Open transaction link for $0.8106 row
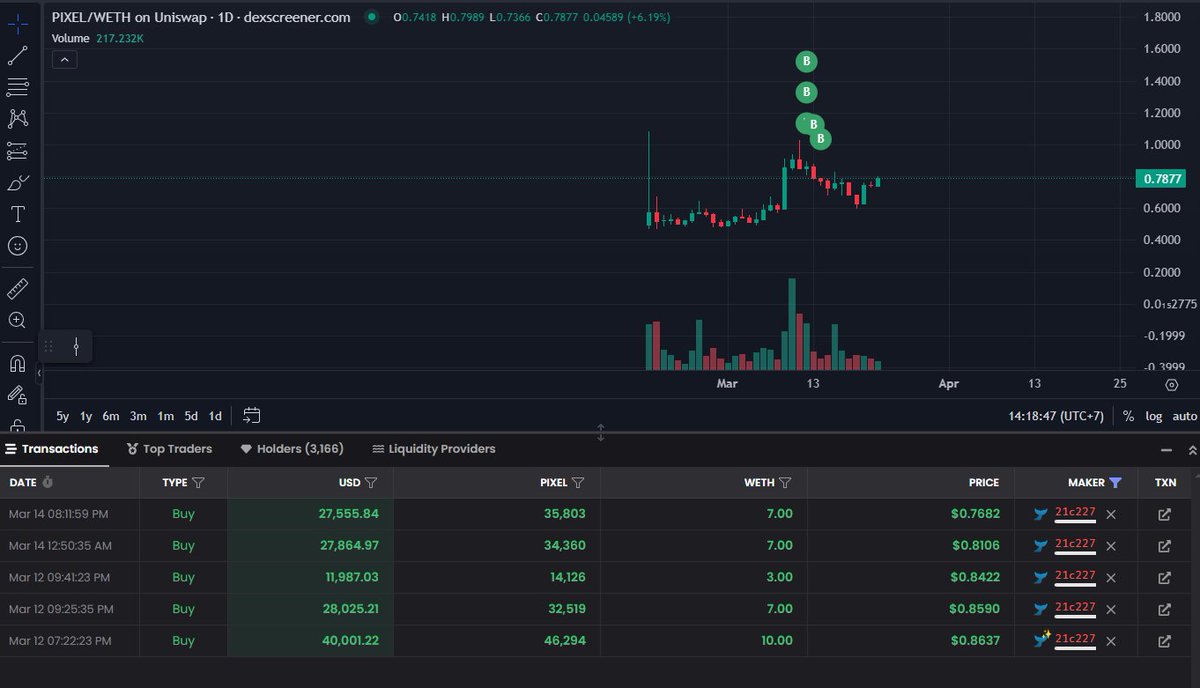 (x=1164, y=546)
